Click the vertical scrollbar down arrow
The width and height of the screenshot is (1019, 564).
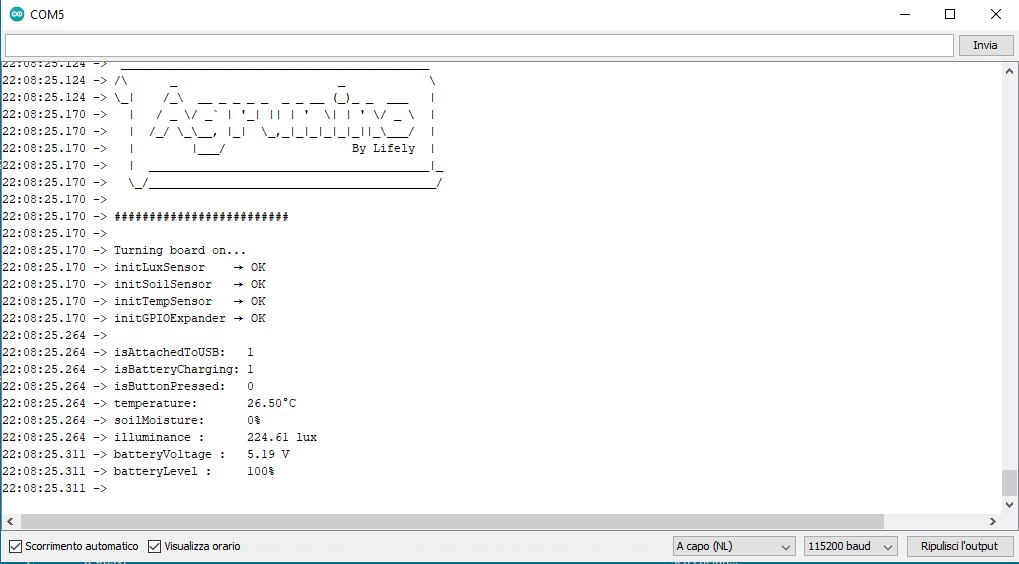point(1009,504)
